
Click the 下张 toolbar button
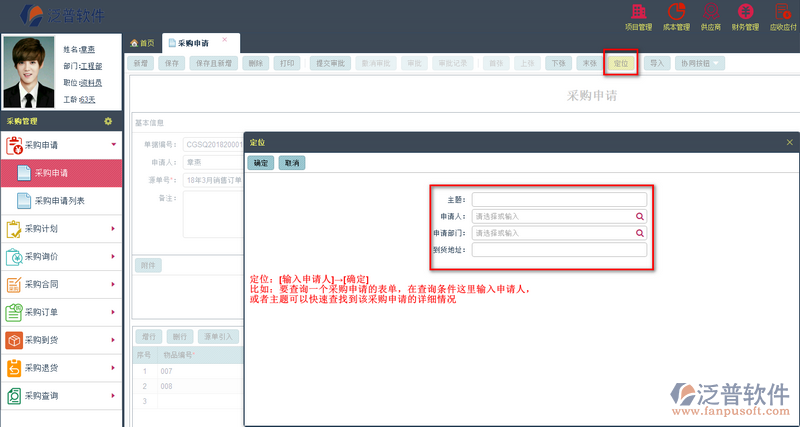point(558,63)
